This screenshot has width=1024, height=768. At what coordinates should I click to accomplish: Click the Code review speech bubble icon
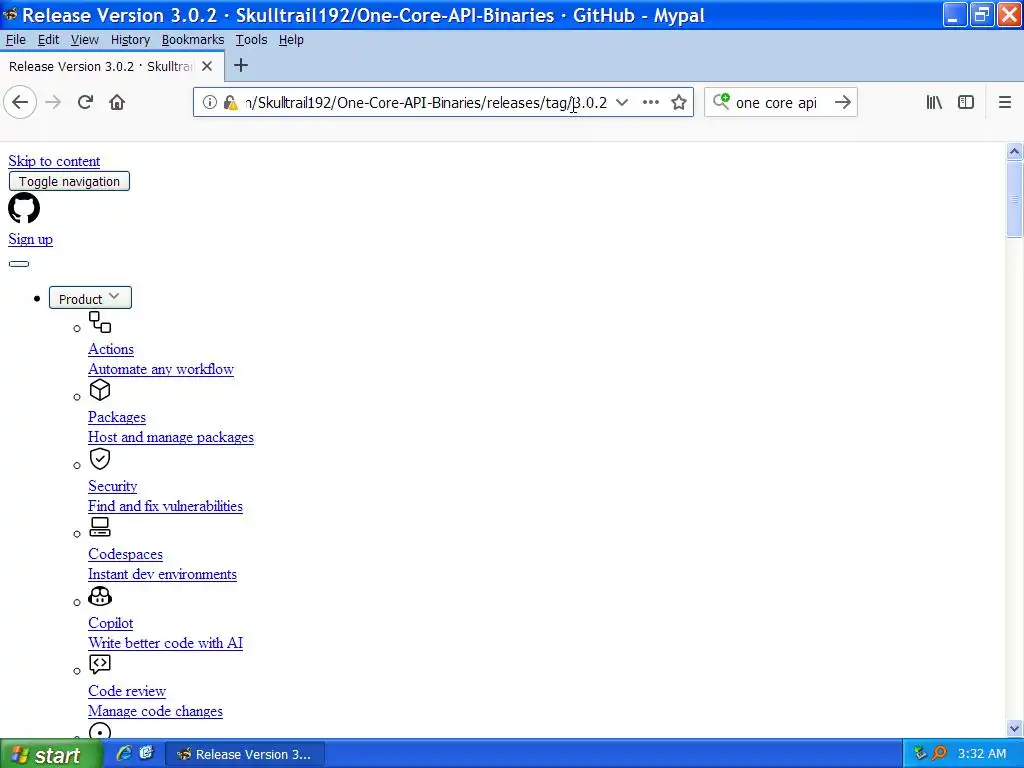click(x=100, y=664)
